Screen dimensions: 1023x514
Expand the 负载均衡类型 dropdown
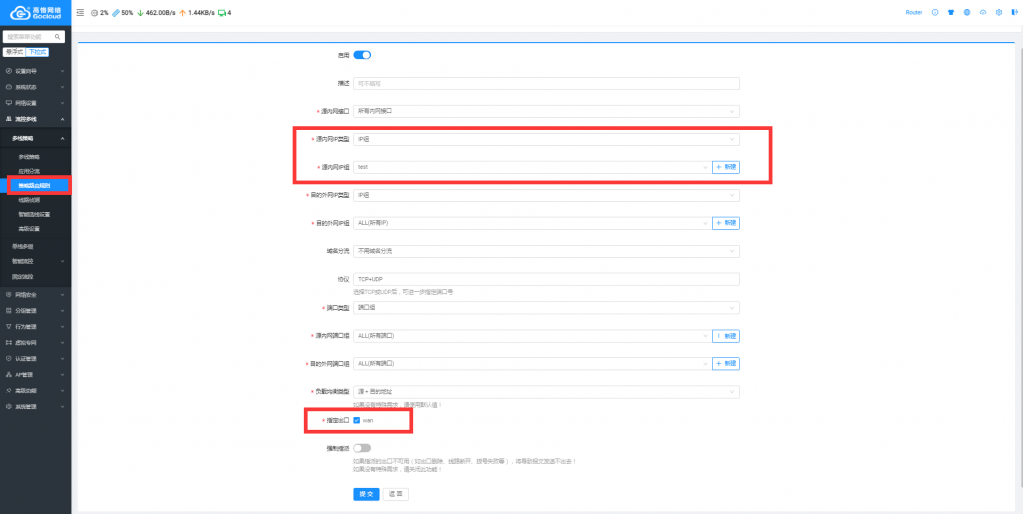click(x=546, y=391)
